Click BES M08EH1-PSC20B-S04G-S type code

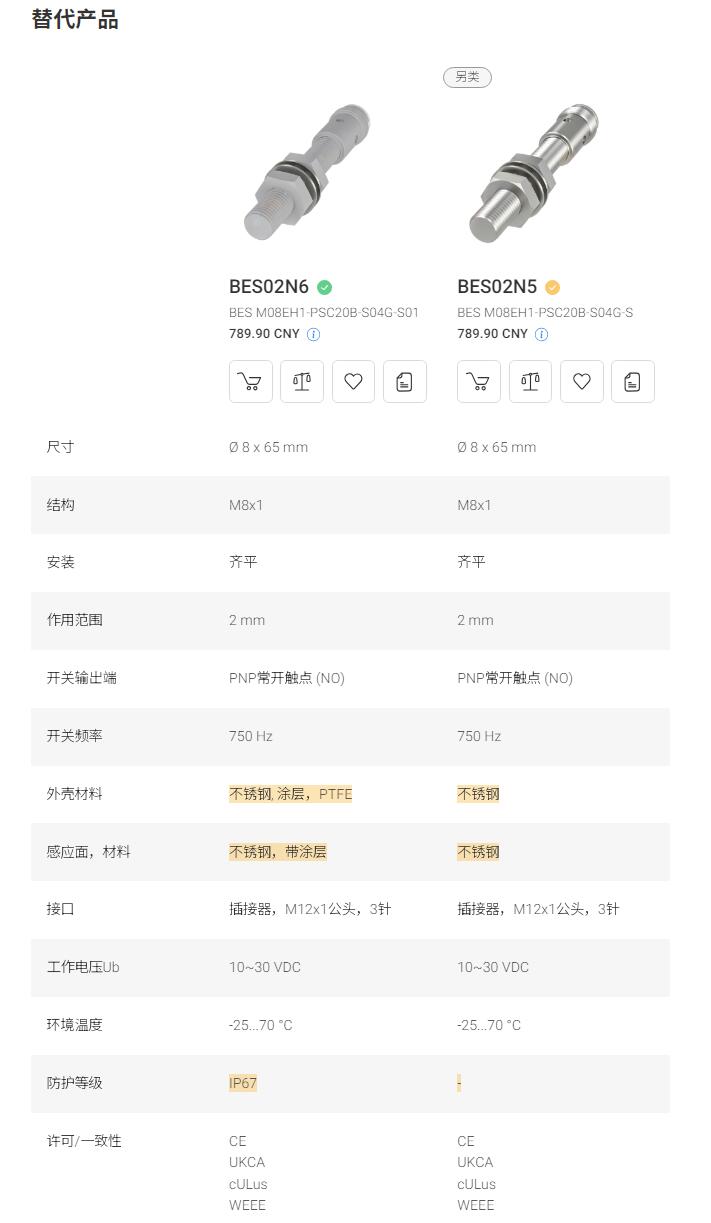545,313
